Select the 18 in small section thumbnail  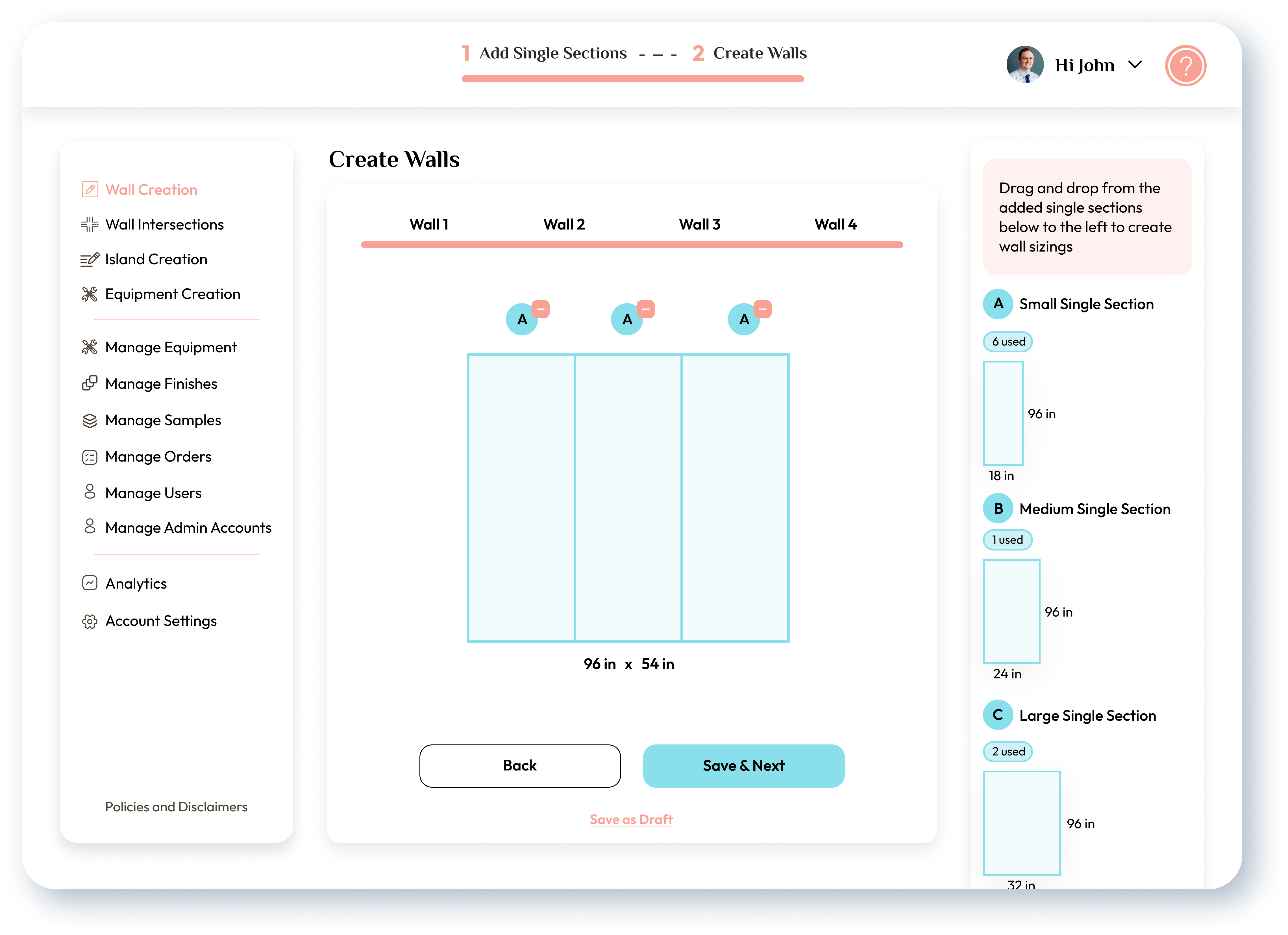point(1003,414)
